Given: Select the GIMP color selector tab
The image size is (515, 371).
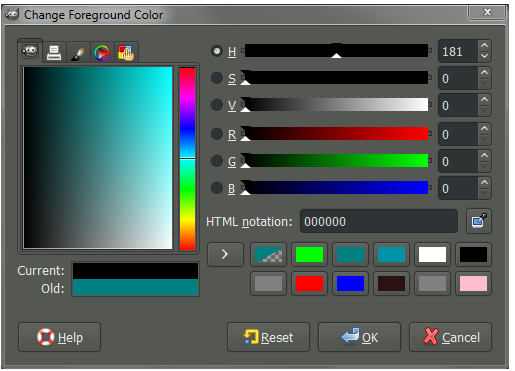Looking at the screenshot, I should click(x=30, y=51).
